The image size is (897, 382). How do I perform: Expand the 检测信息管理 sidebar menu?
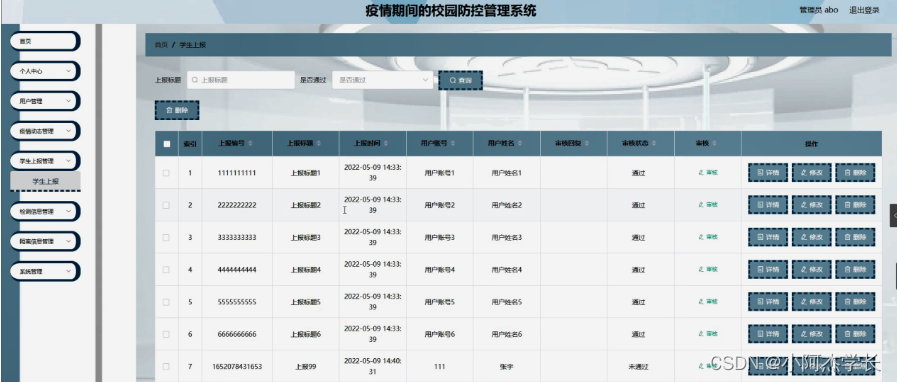point(45,211)
